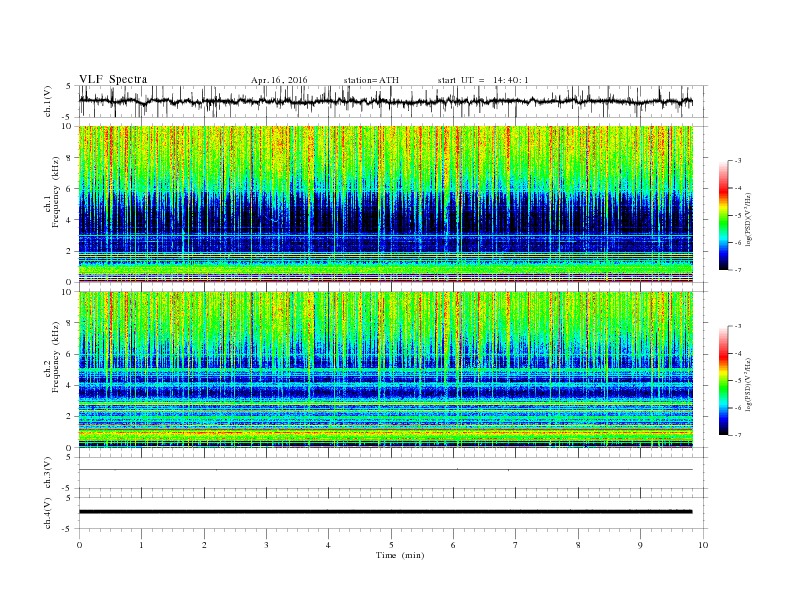The height and width of the screenshot is (612, 792).
Task: Click the 'ch.4(V)' axis label
Action: pos(48,513)
